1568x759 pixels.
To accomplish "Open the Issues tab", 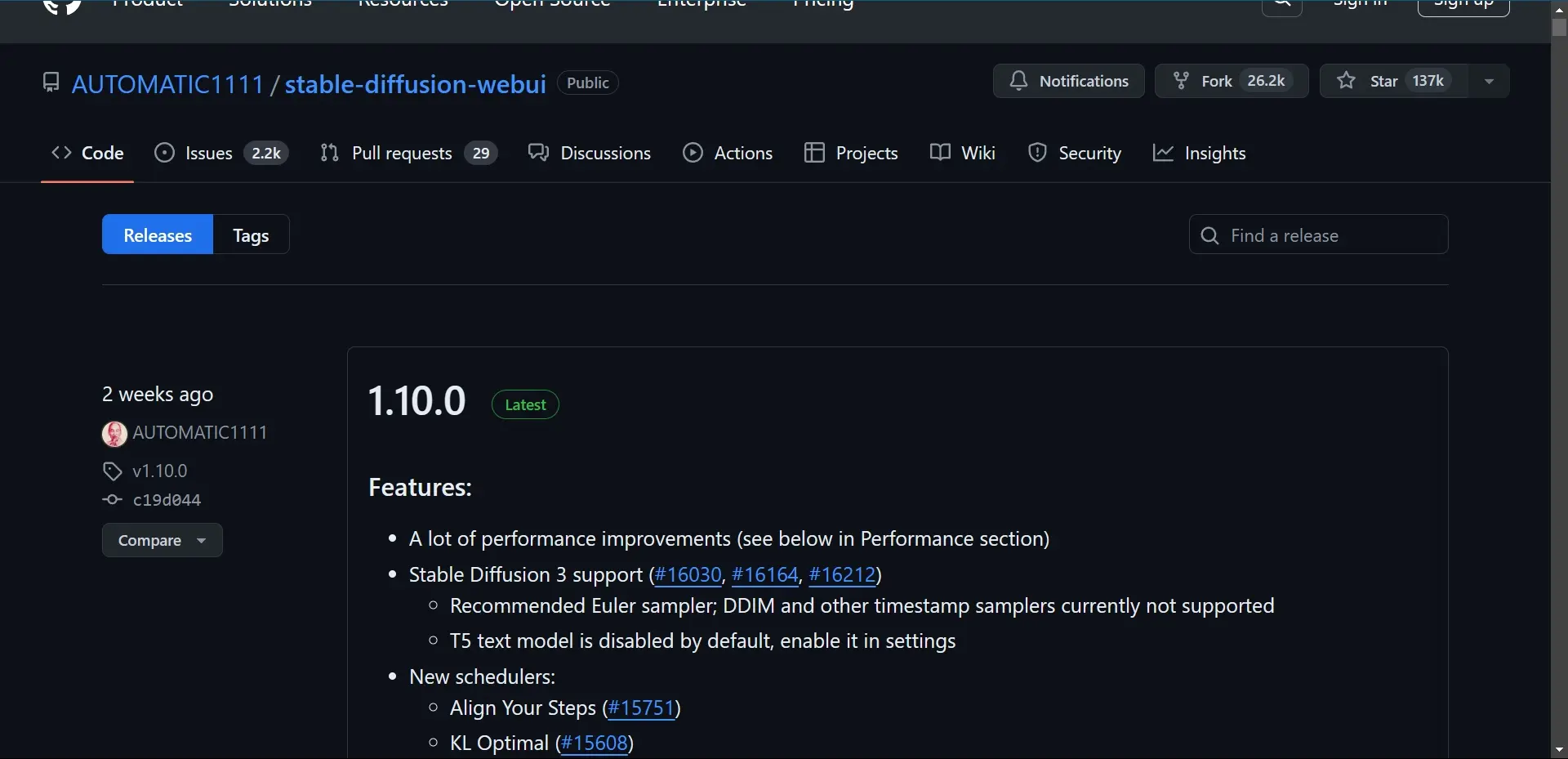I will (221, 153).
